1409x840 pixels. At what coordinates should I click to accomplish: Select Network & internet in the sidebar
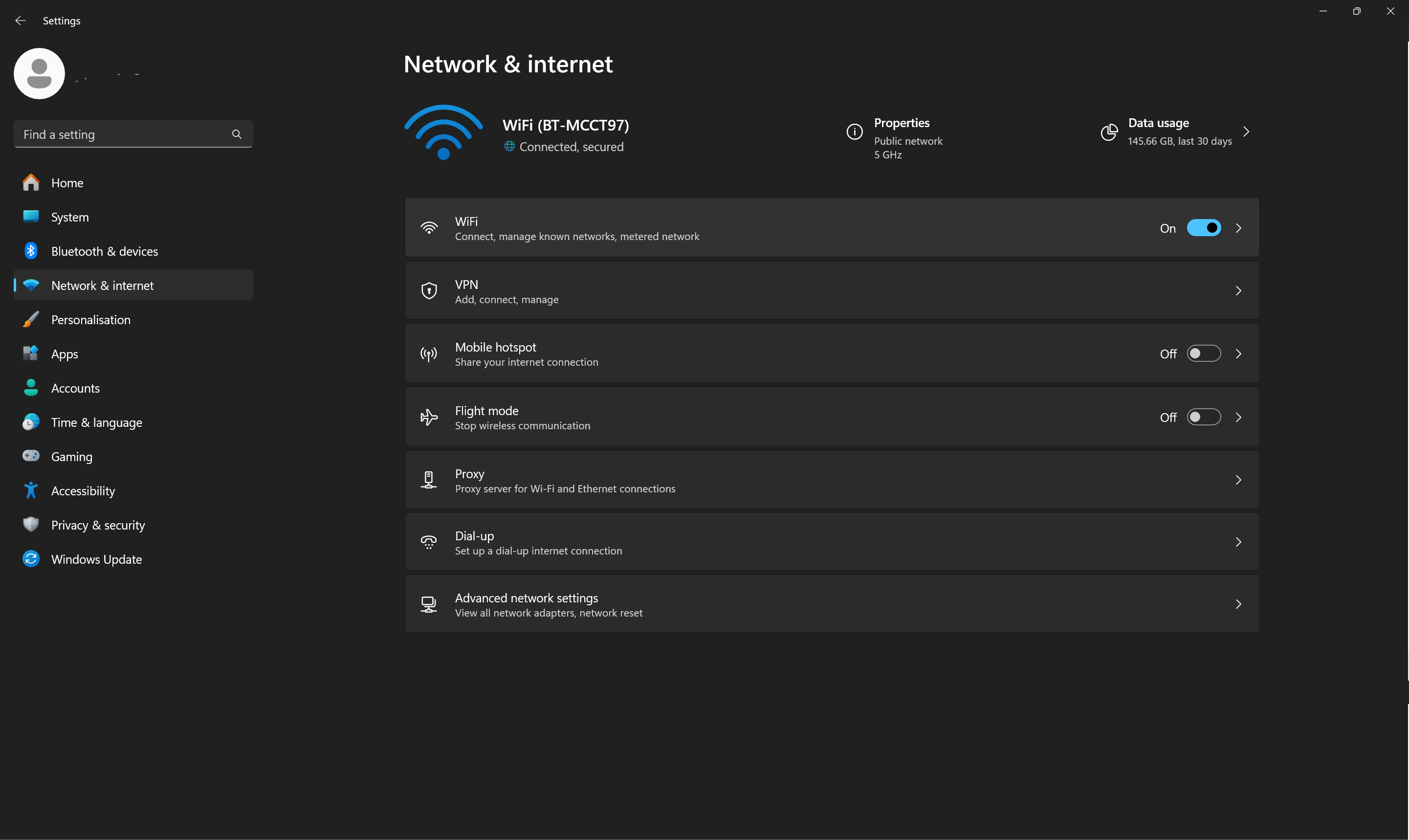[102, 285]
